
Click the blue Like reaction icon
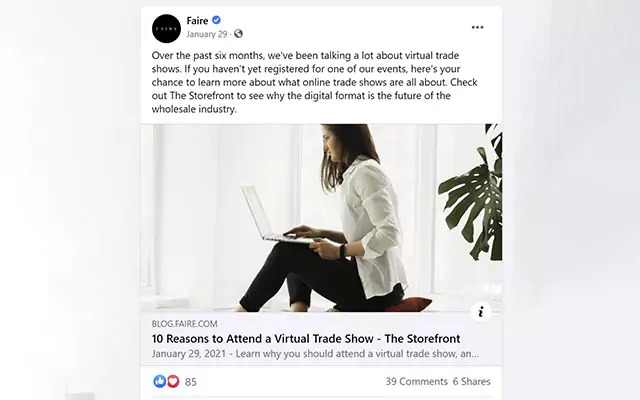click(x=160, y=381)
